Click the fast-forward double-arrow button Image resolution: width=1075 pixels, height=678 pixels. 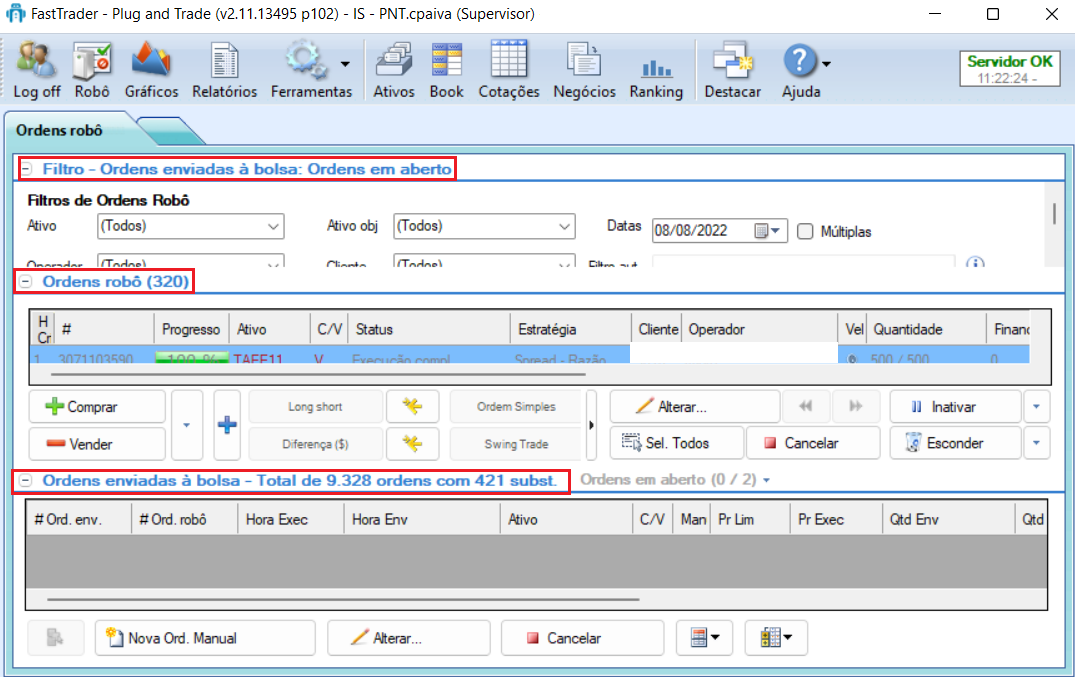[856, 407]
